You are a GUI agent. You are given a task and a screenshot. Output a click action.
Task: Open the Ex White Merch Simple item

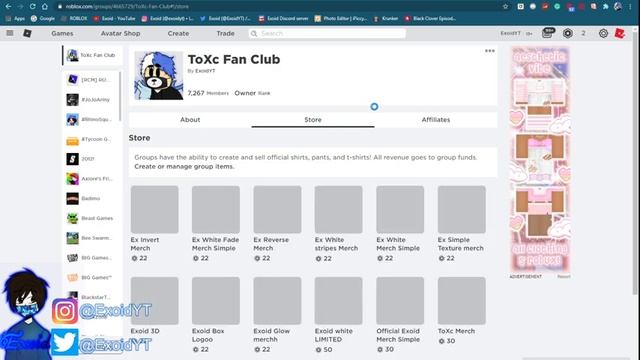point(400,224)
